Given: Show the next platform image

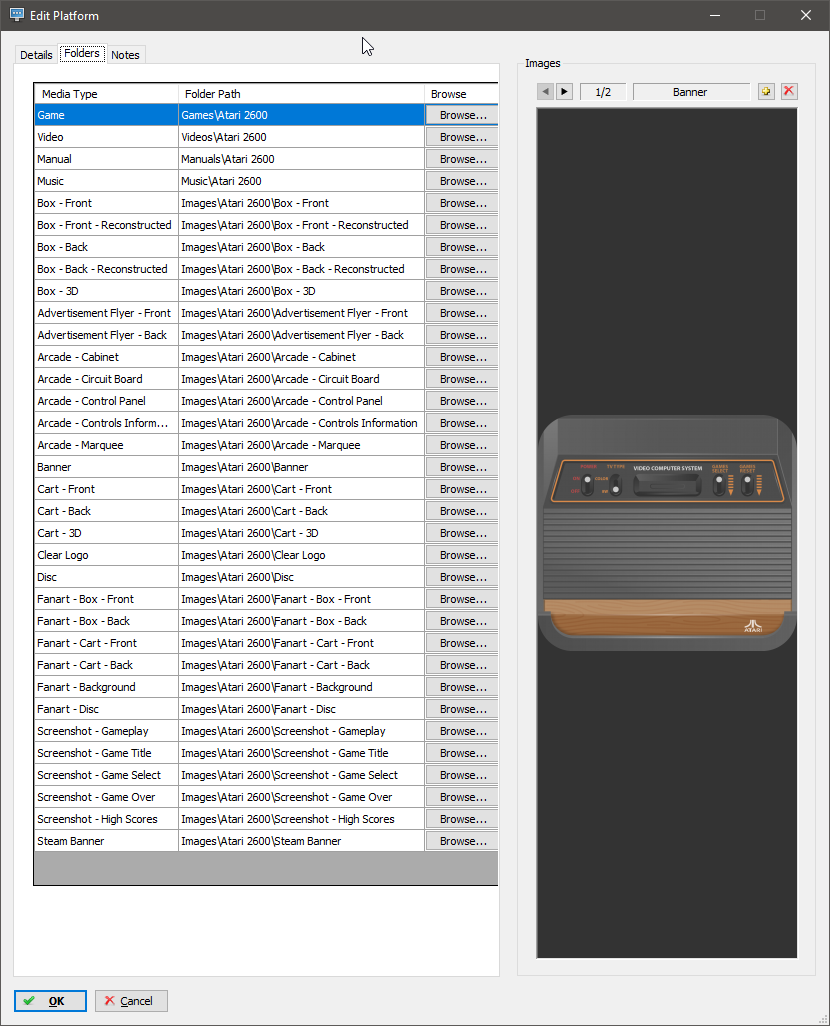Looking at the screenshot, I should click(564, 92).
